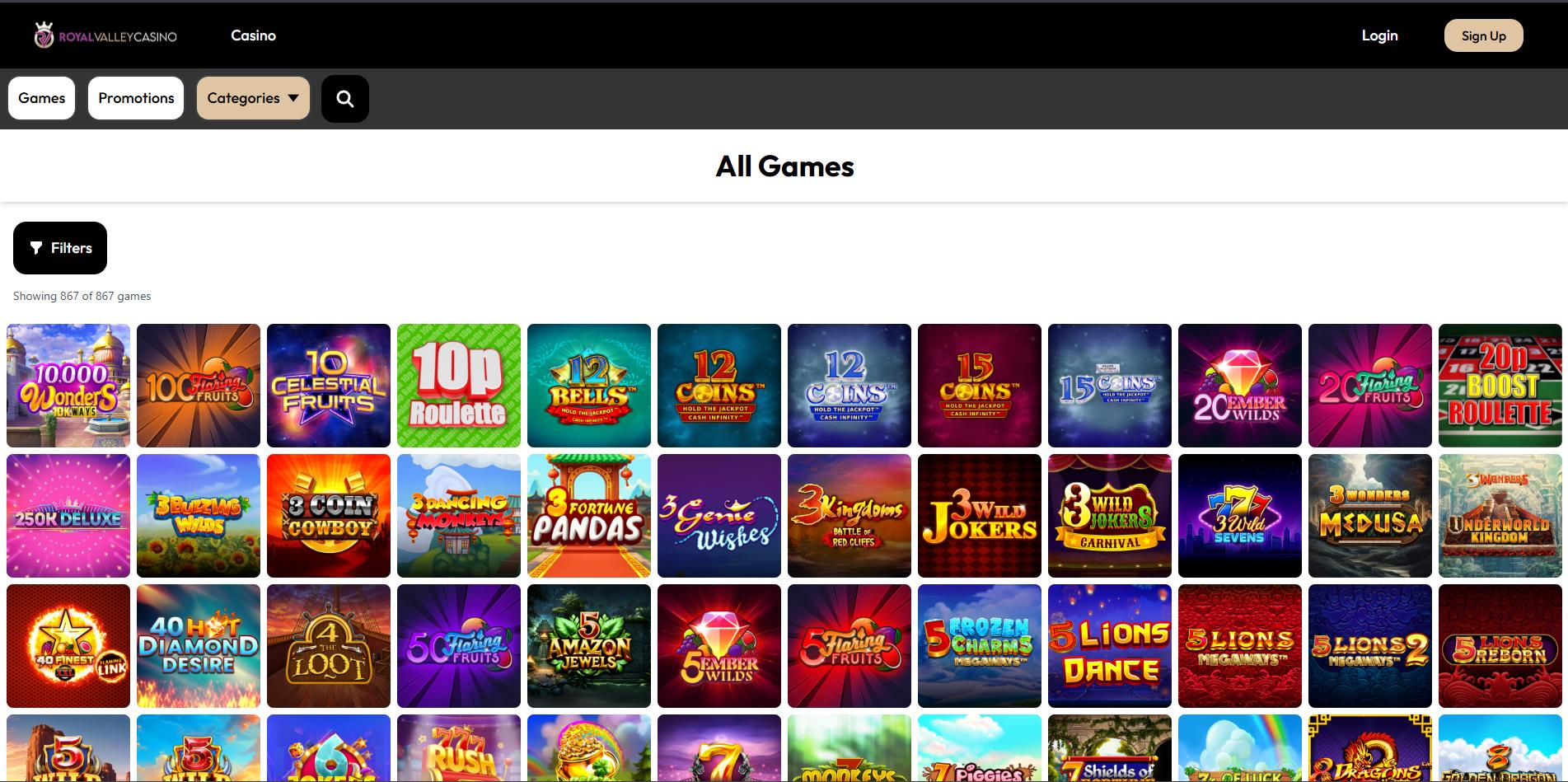Open the 10p Roulette game tile
The image size is (1568, 782).
[x=459, y=386]
